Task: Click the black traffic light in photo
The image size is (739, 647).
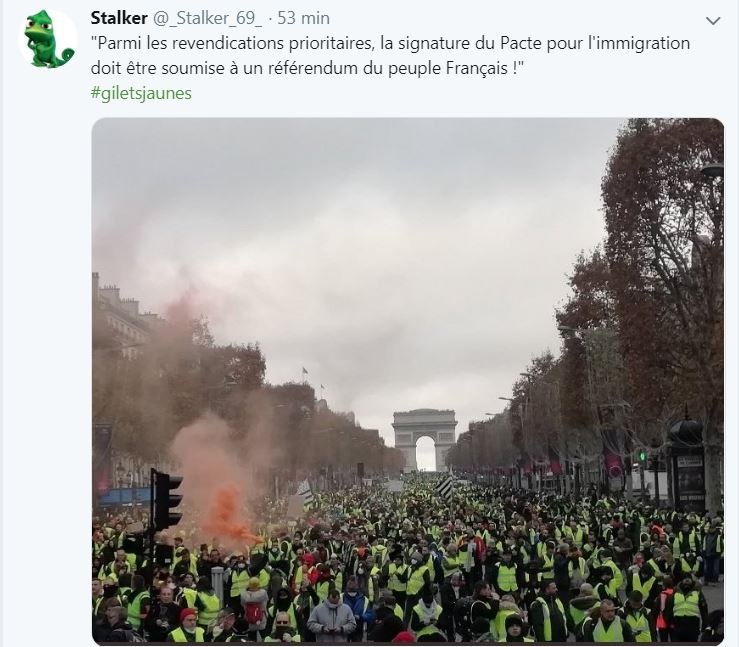Action: tap(166, 500)
